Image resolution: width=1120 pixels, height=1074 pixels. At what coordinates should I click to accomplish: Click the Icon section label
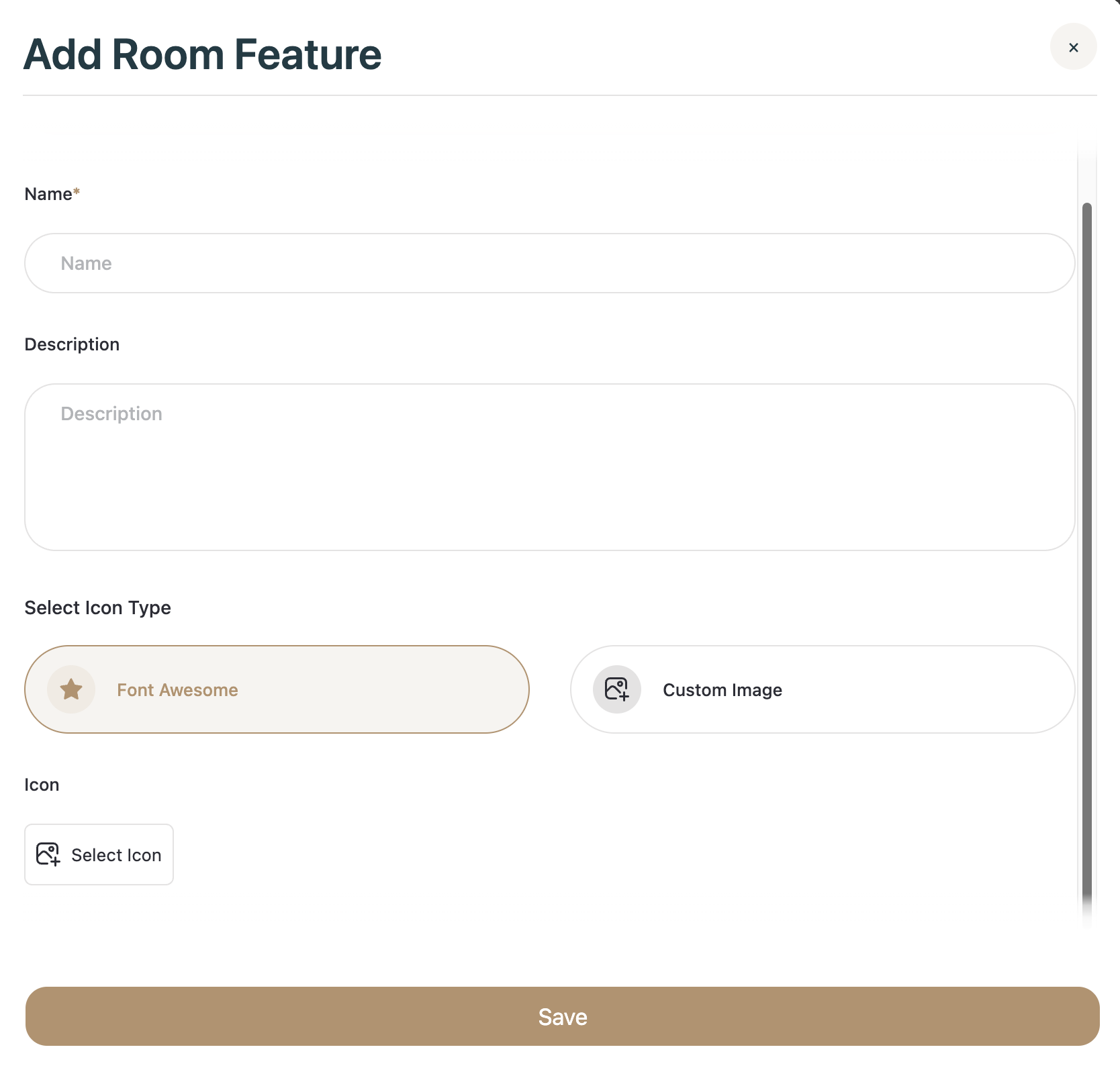(x=42, y=785)
